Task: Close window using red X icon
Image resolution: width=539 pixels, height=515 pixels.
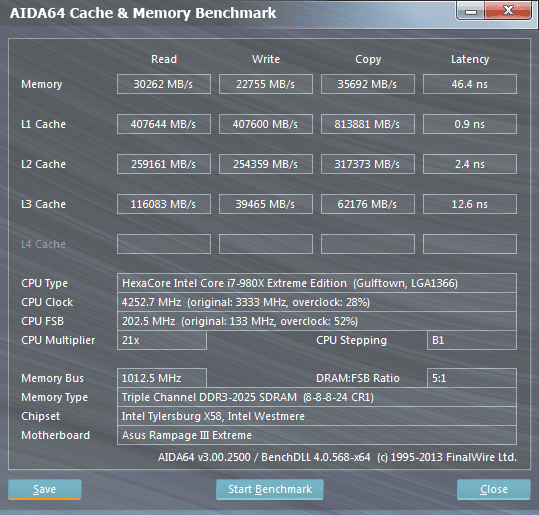Action: [x=508, y=11]
